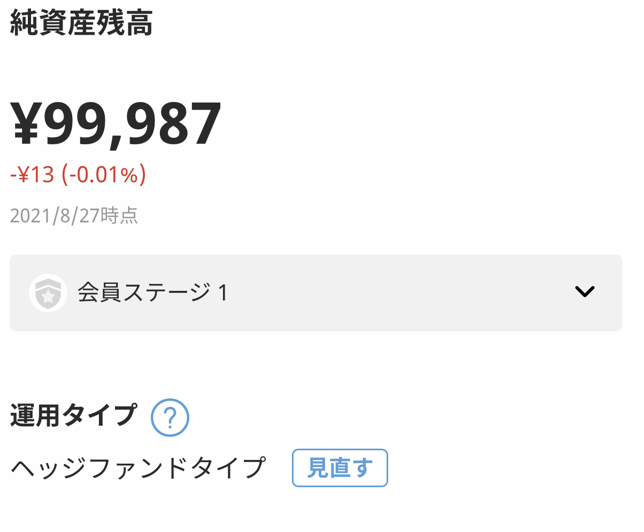Open the 運用タイプ question mark help

(x=170, y=417)
